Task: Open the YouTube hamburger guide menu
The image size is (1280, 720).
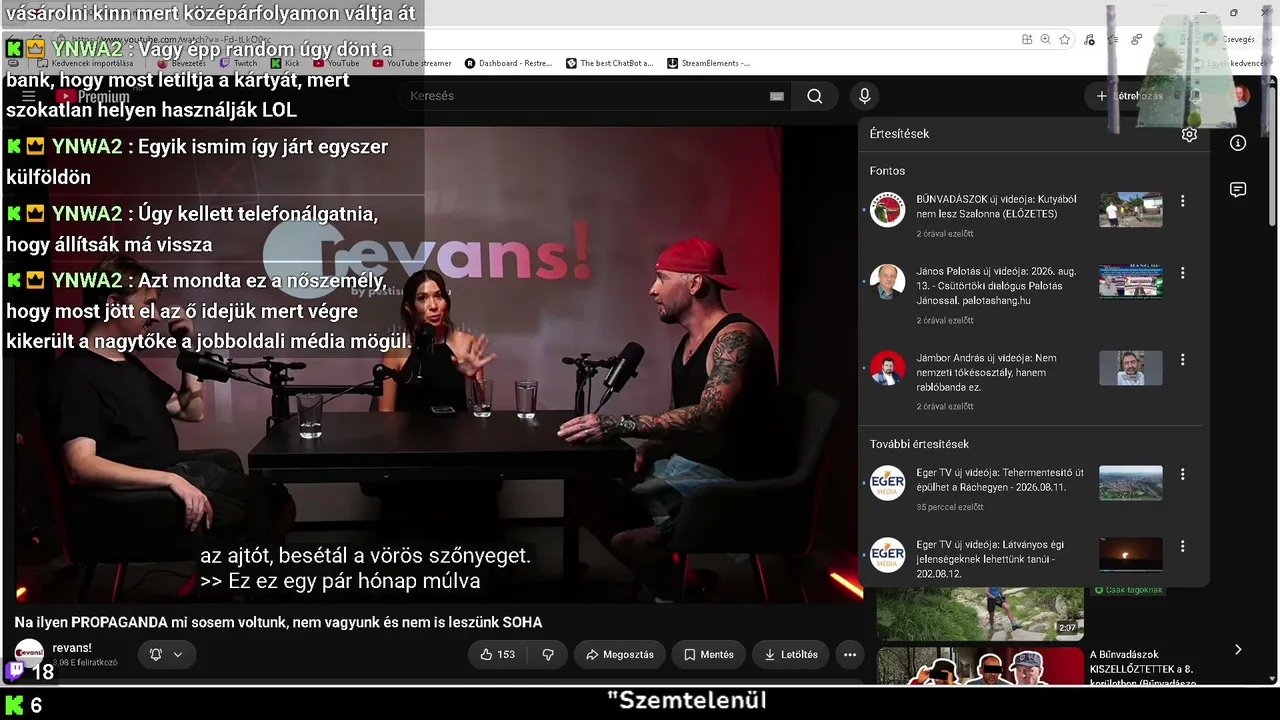Action: click(29, 96)
